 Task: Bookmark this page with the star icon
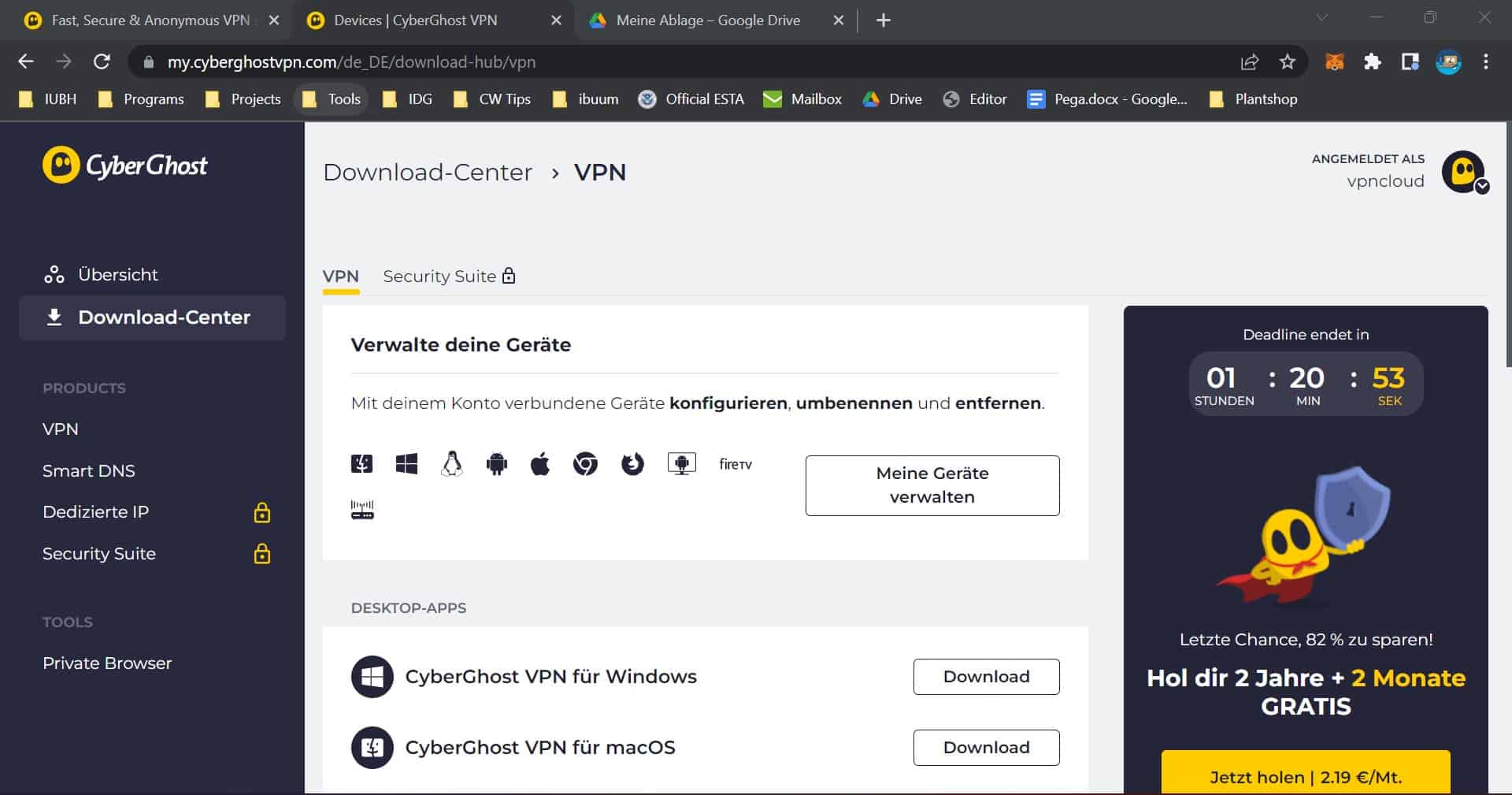1288,61
